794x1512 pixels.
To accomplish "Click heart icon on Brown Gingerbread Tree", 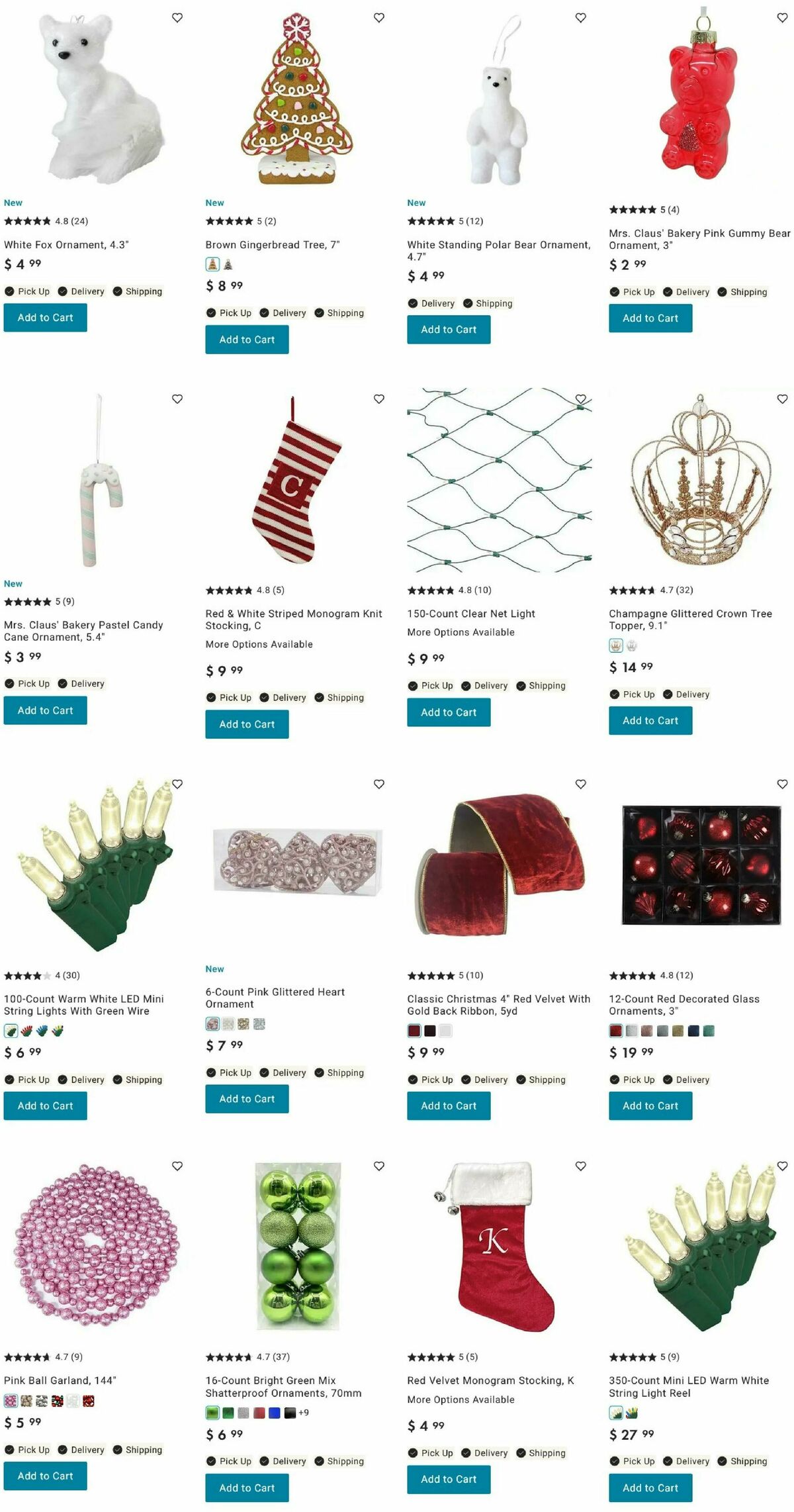I will pos(379,18).
